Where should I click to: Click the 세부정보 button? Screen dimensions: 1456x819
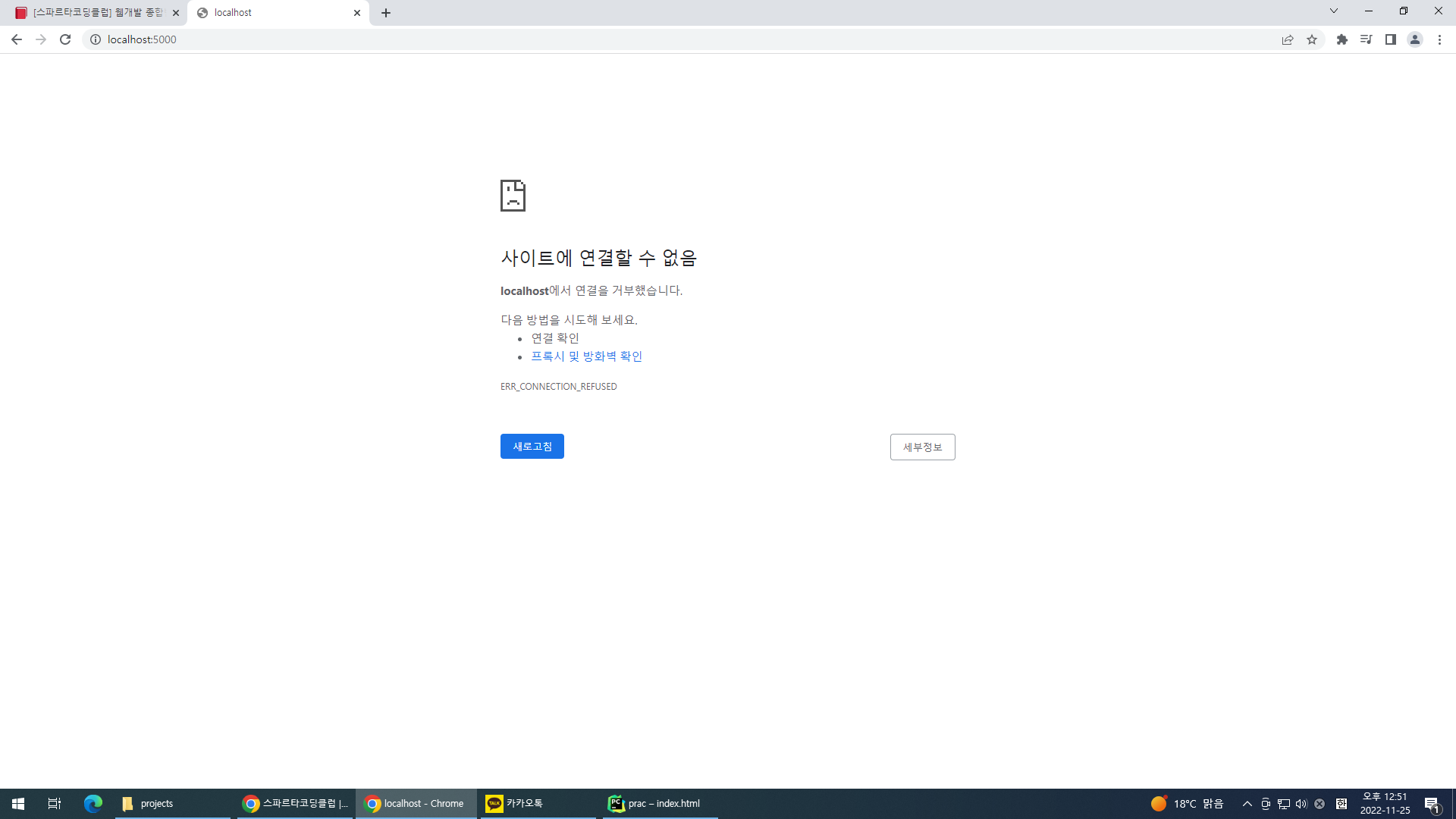[922, 447]
